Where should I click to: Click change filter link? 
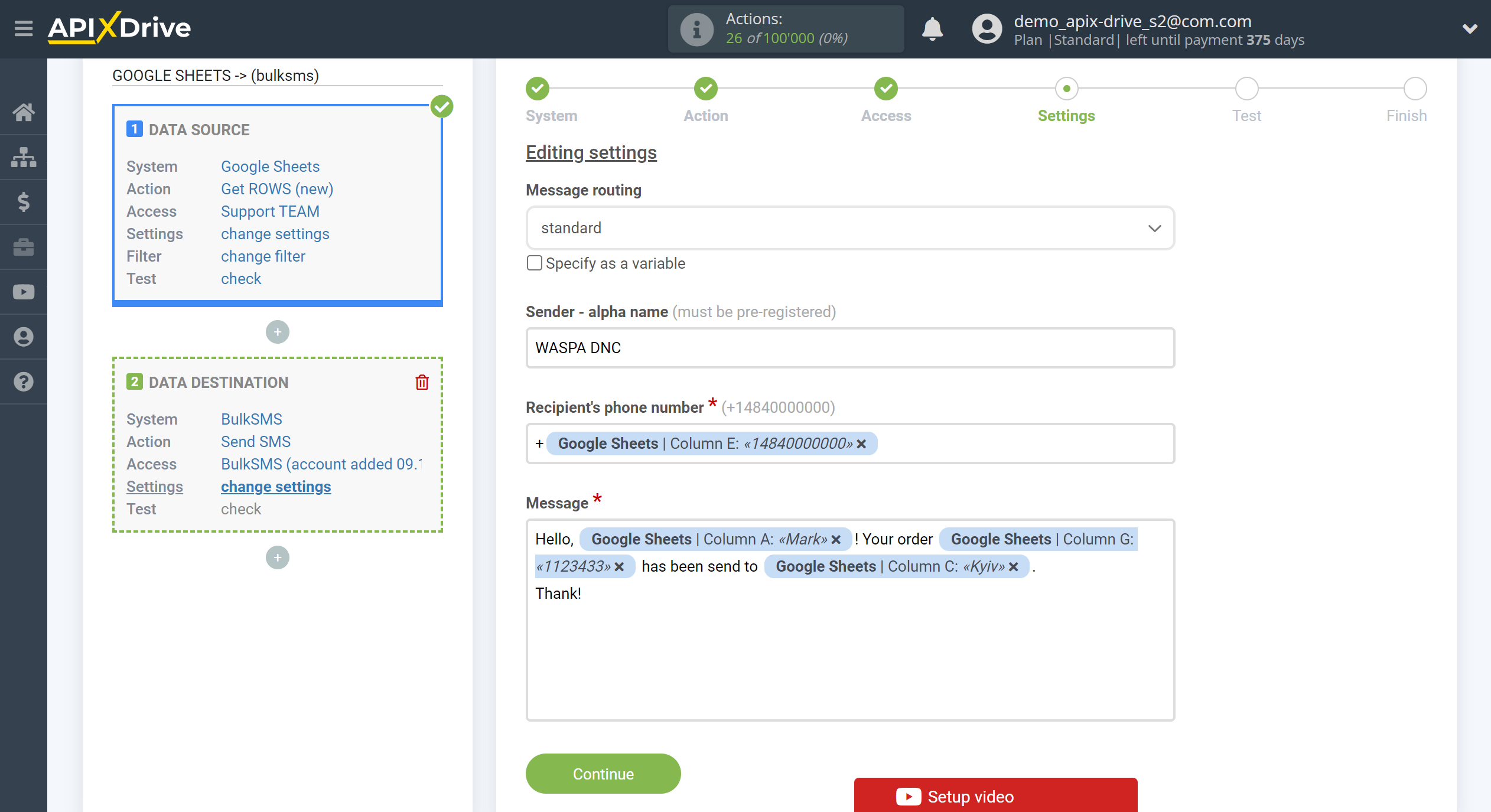[x=263, y=256]
